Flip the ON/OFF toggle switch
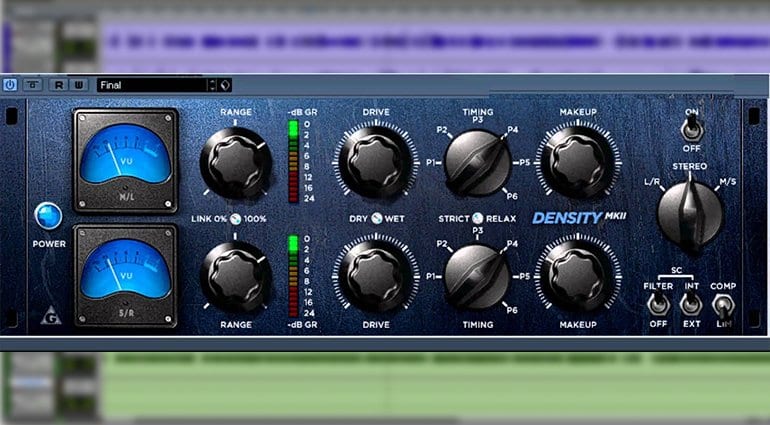 [x=692, y=129]
